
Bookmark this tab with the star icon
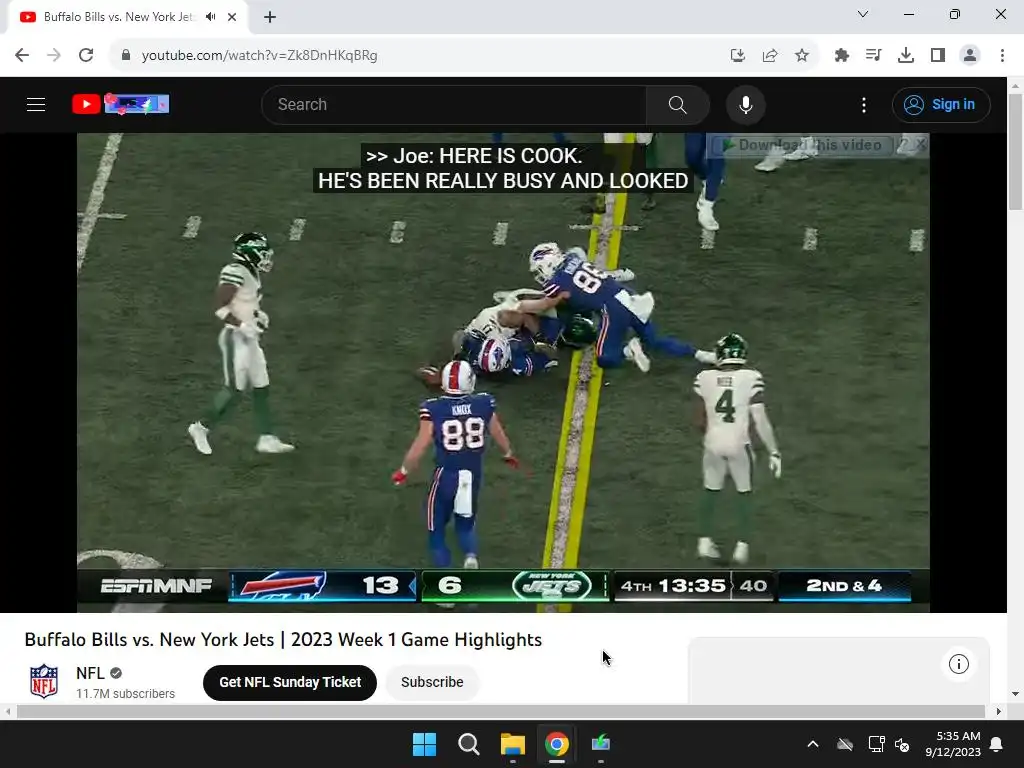click(802, 56)
